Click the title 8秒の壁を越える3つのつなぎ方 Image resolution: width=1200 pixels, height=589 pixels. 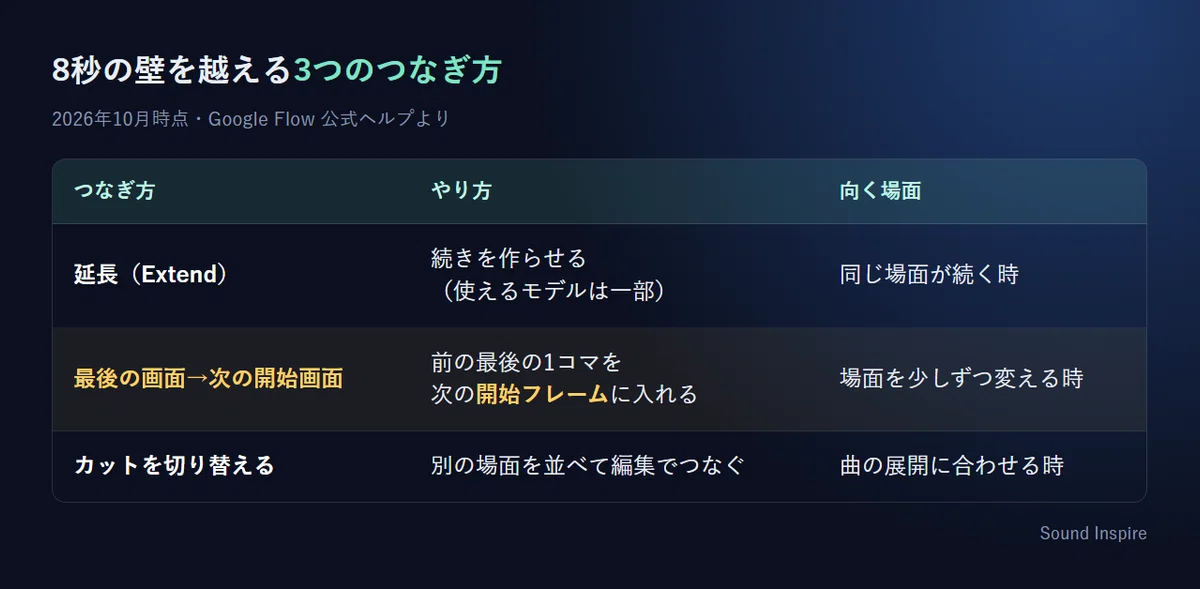[277, 71]
